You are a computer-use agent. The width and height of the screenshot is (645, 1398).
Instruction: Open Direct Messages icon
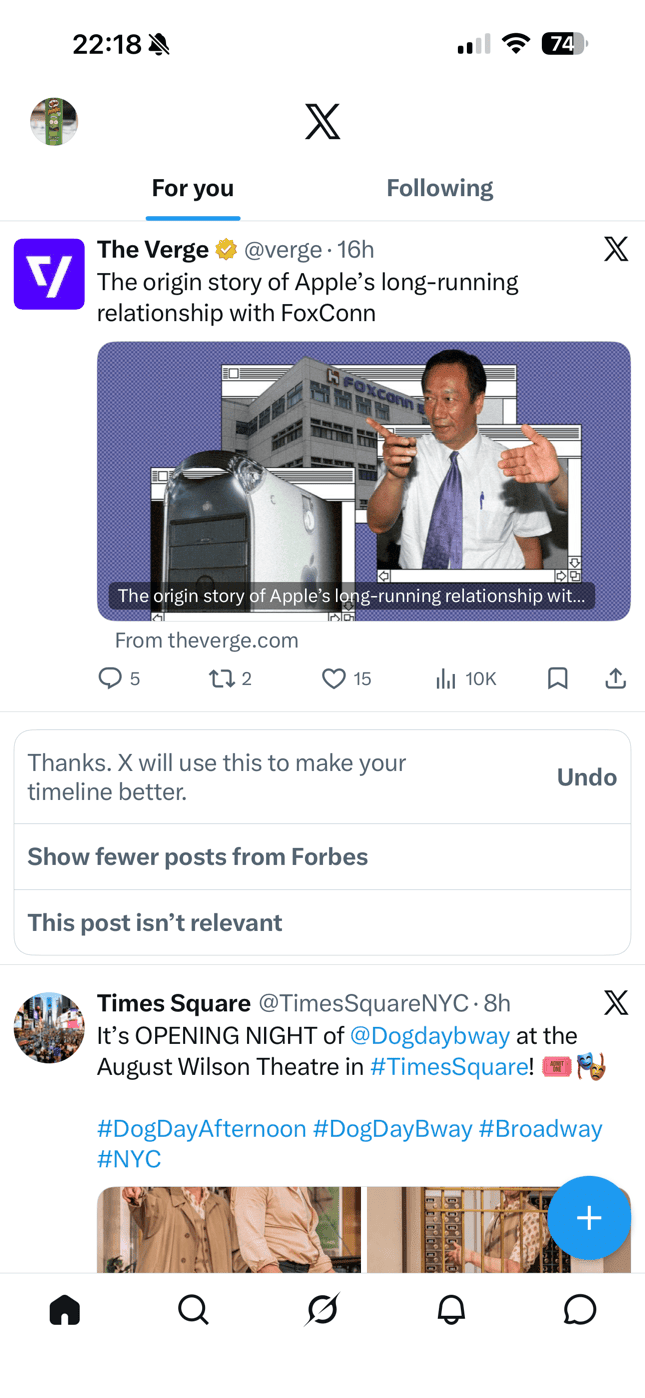pos(580,1310)
